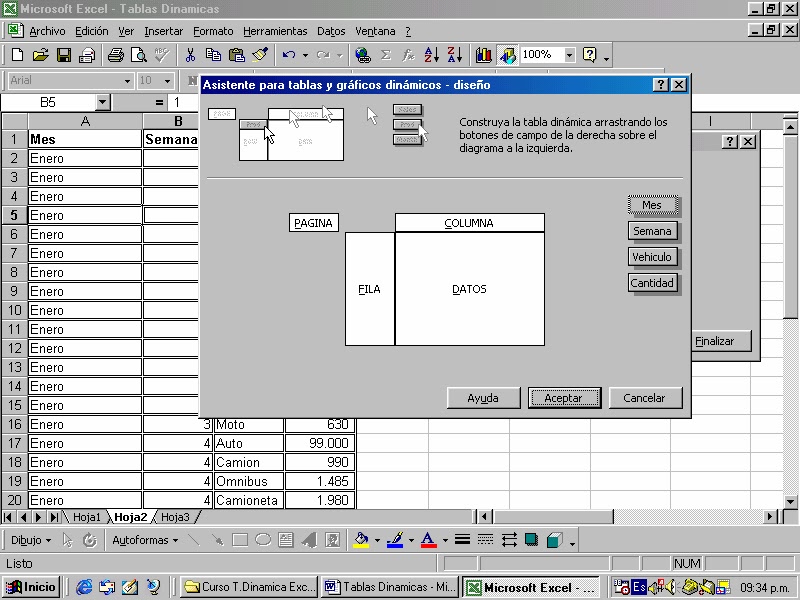Apply fill color with the paint bucket
Screen dimensions: 800x600
[361, 540]
